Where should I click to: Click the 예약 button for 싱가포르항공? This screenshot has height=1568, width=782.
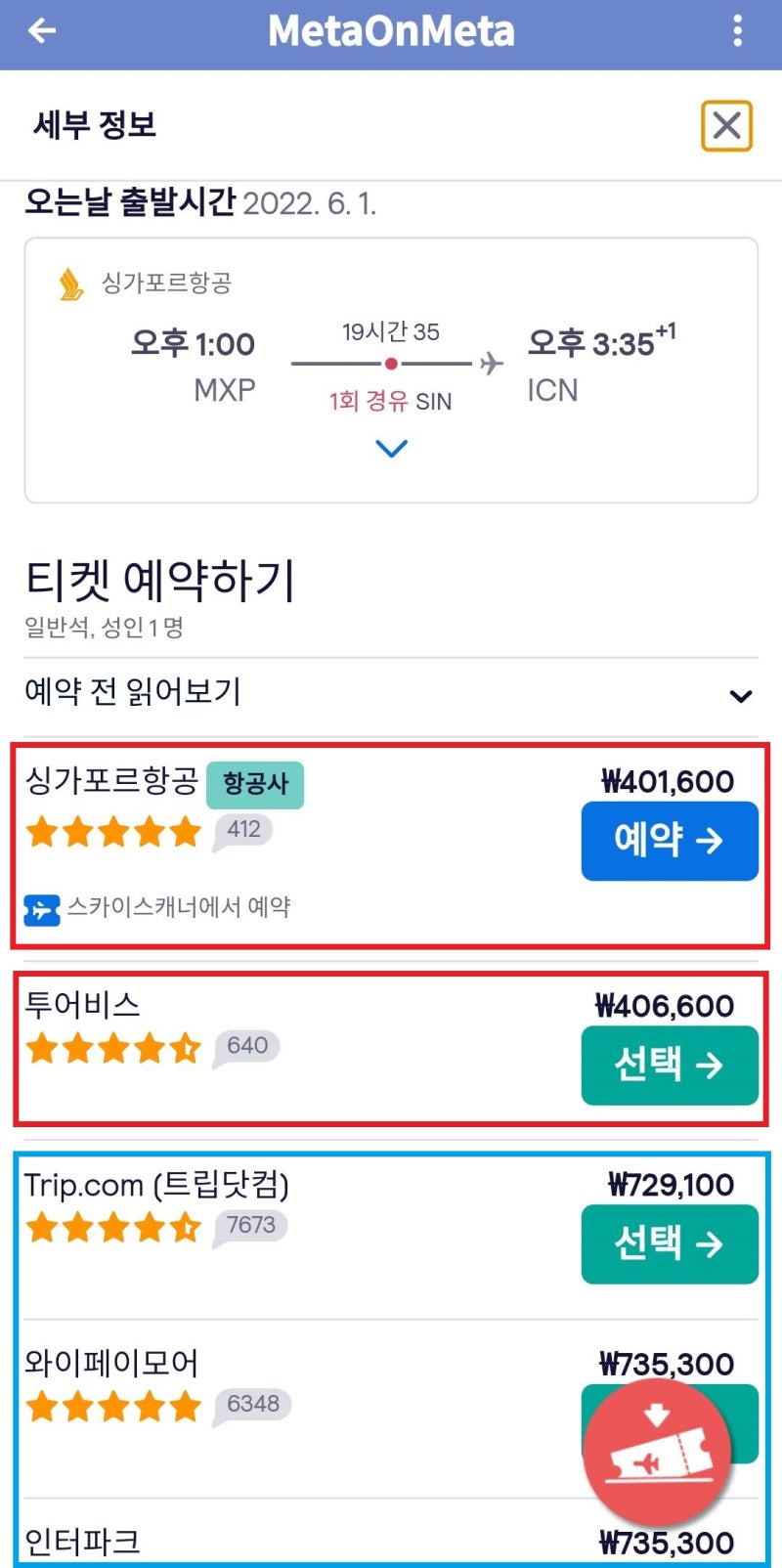click(670, 841)
